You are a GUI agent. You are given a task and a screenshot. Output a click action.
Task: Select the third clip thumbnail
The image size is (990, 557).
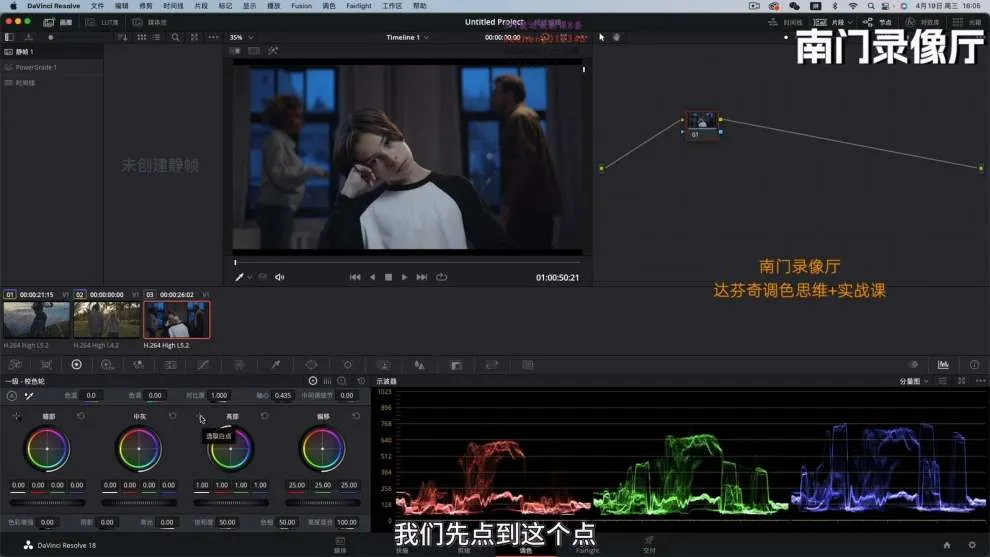click(x=177, y=320)
